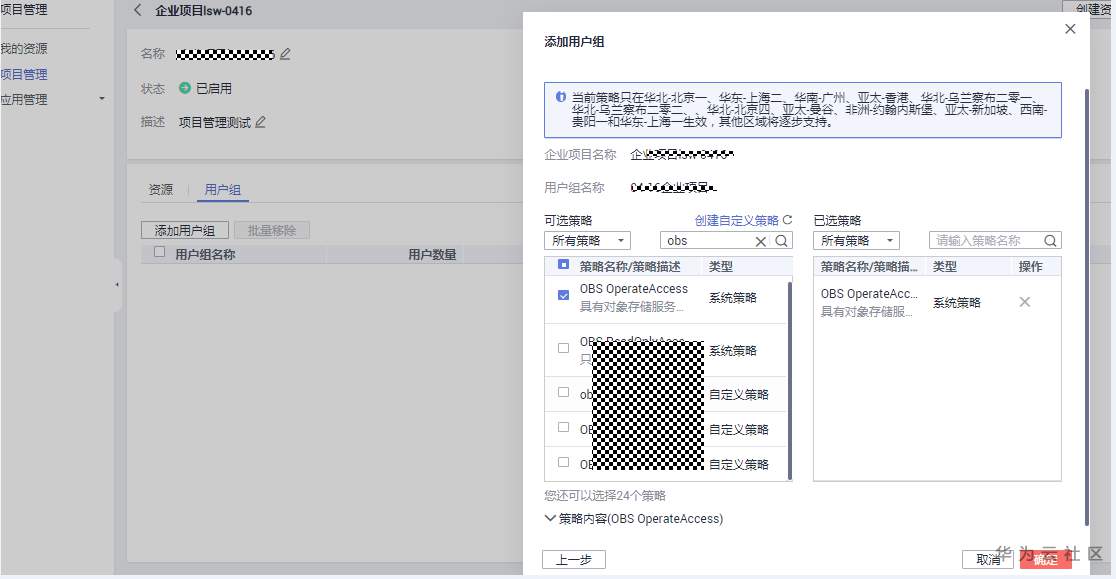Click the 添加用户组 button
The width and height of the screenshot is (1116, 579).
tap(184, 230)
